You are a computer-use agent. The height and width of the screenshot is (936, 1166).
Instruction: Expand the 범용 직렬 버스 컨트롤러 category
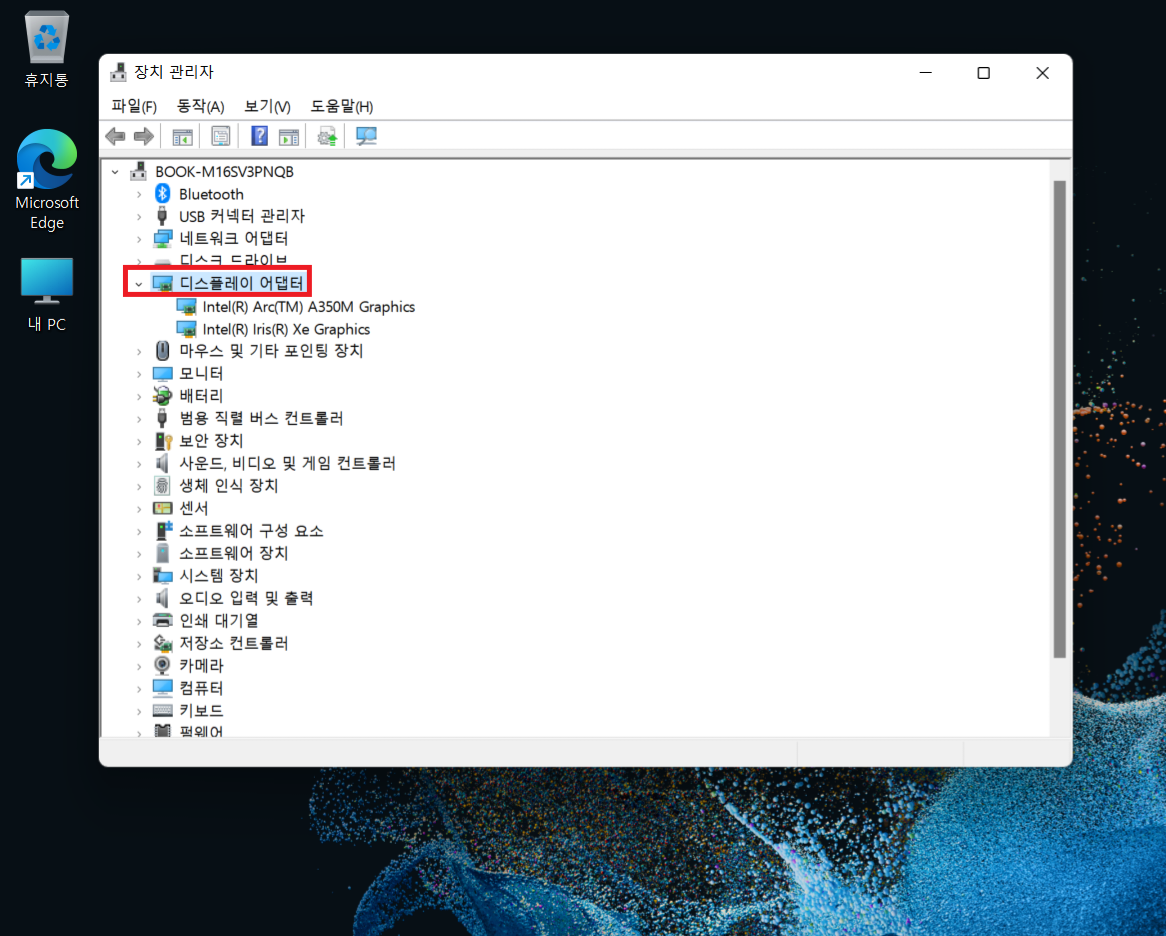click(139, 419)
